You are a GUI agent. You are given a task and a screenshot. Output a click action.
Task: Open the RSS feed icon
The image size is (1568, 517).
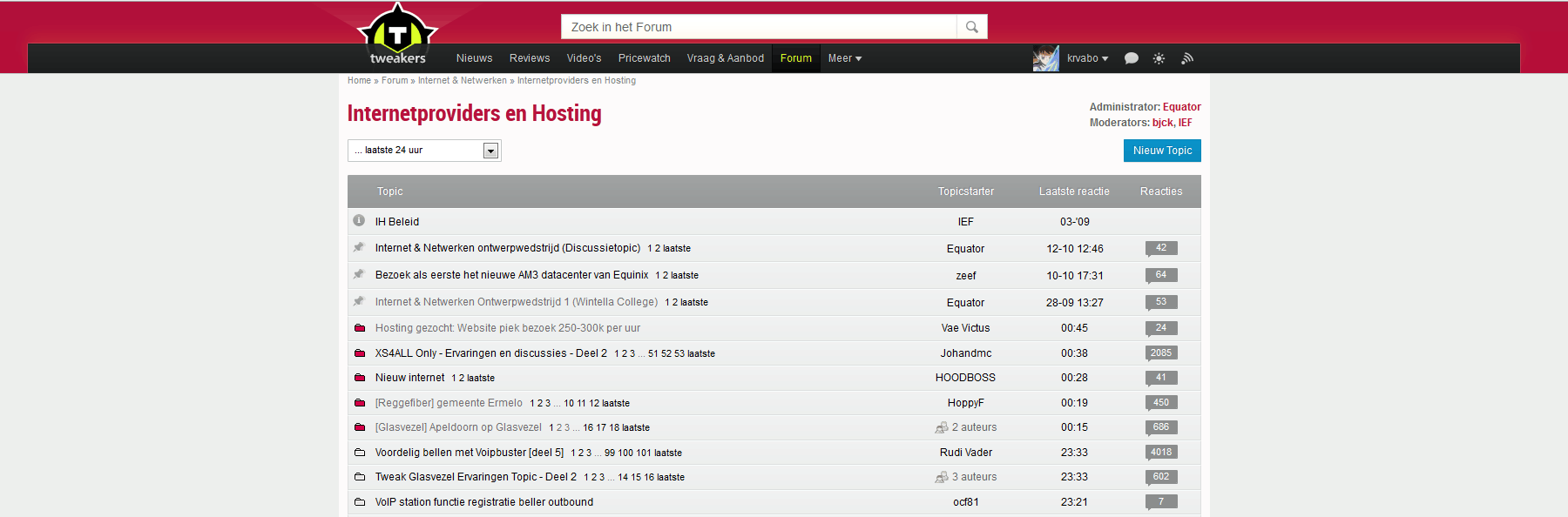(x=1186, y=58)
